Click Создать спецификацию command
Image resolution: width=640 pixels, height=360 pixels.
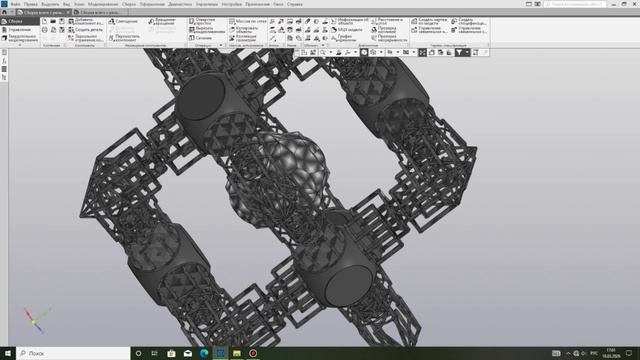coord(469,21)
